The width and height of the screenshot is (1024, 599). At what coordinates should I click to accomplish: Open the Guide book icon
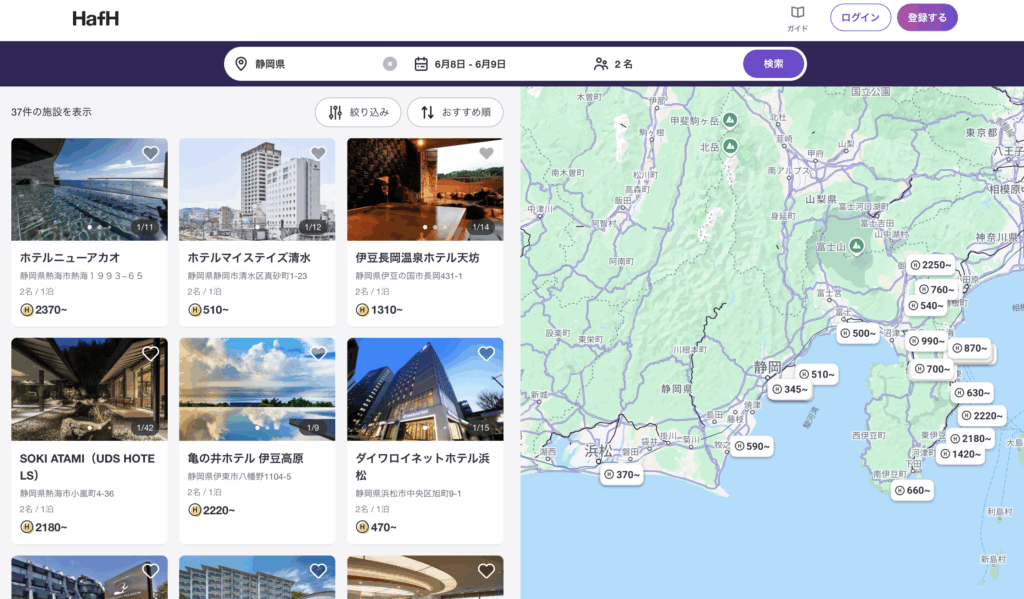pos(797,13)
